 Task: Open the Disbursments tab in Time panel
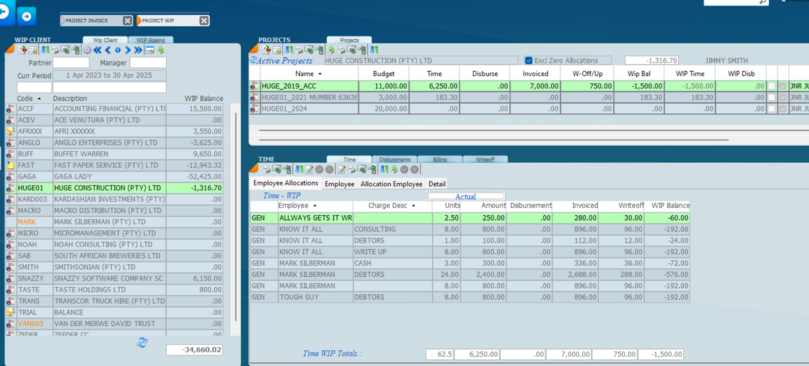coord(394,160)
